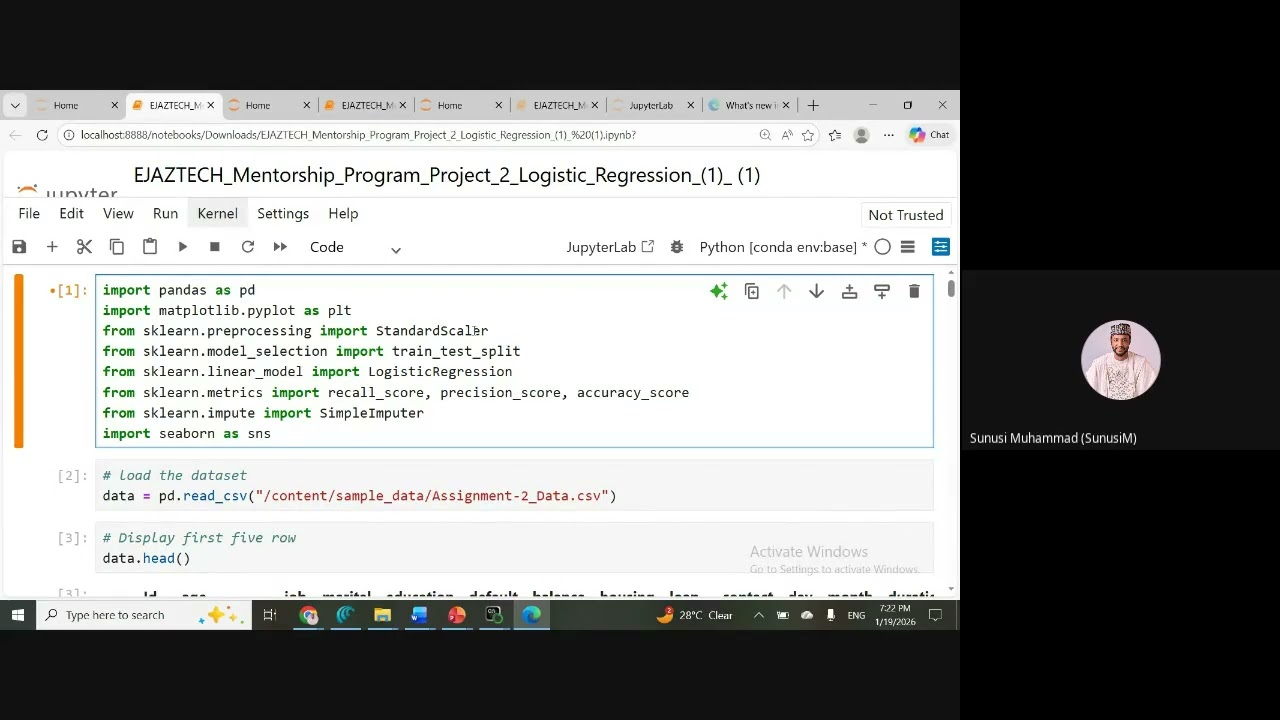
Task: Copy the selected cell in the toolbar
Action: click(117, 247)
